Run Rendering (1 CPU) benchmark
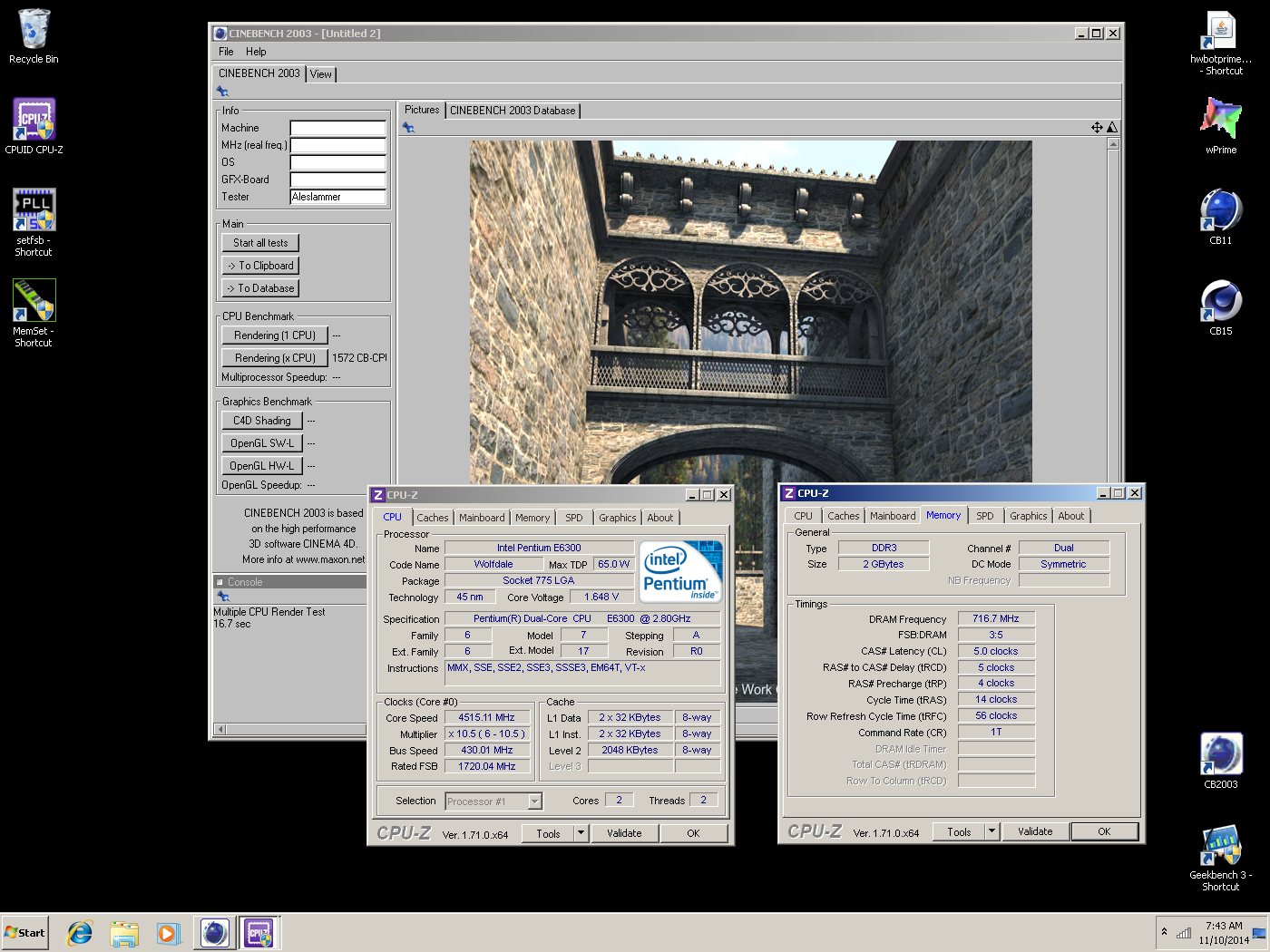The image size is (1270, 952). tap(275, 335)
